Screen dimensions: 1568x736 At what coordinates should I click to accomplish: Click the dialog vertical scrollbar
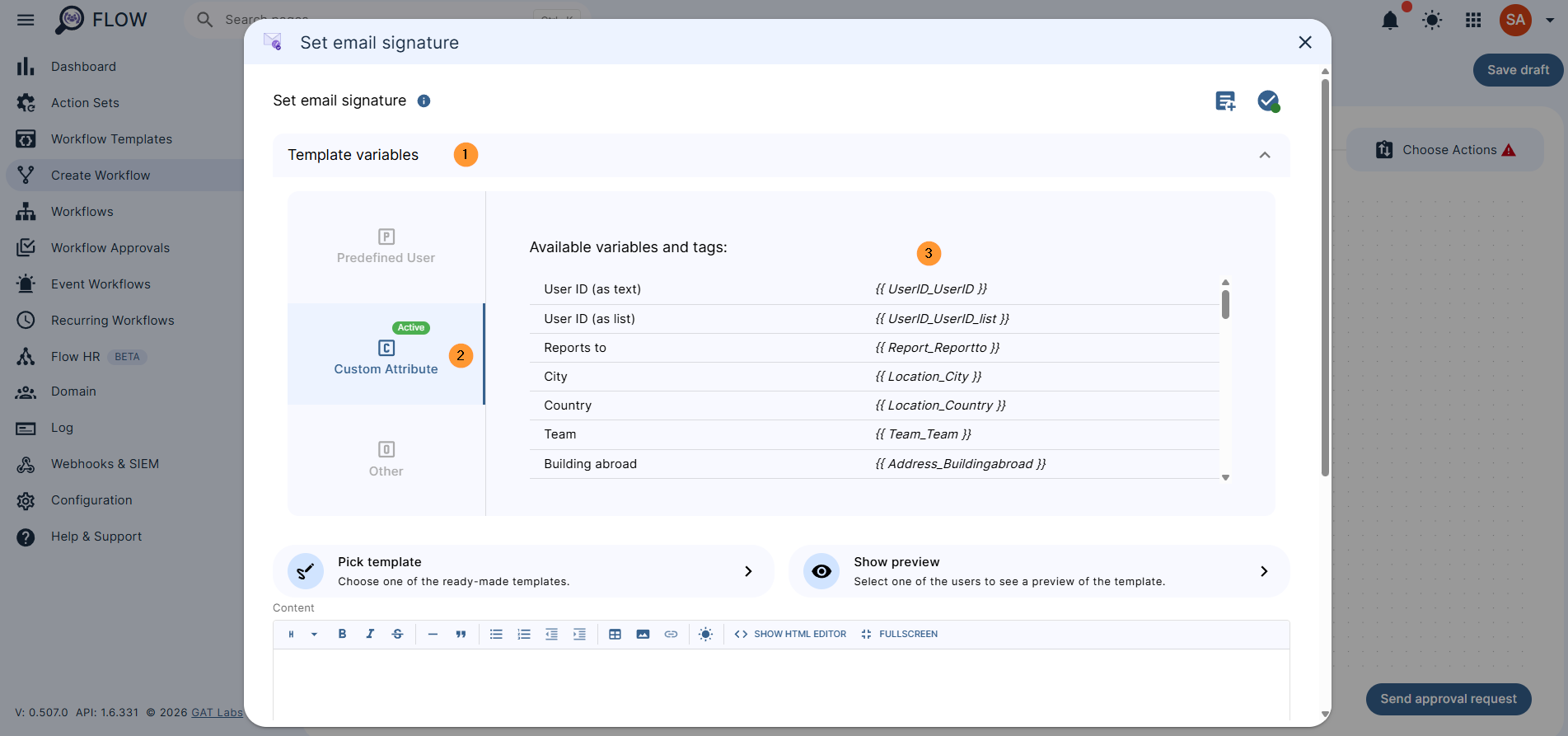click(1325, 278)
